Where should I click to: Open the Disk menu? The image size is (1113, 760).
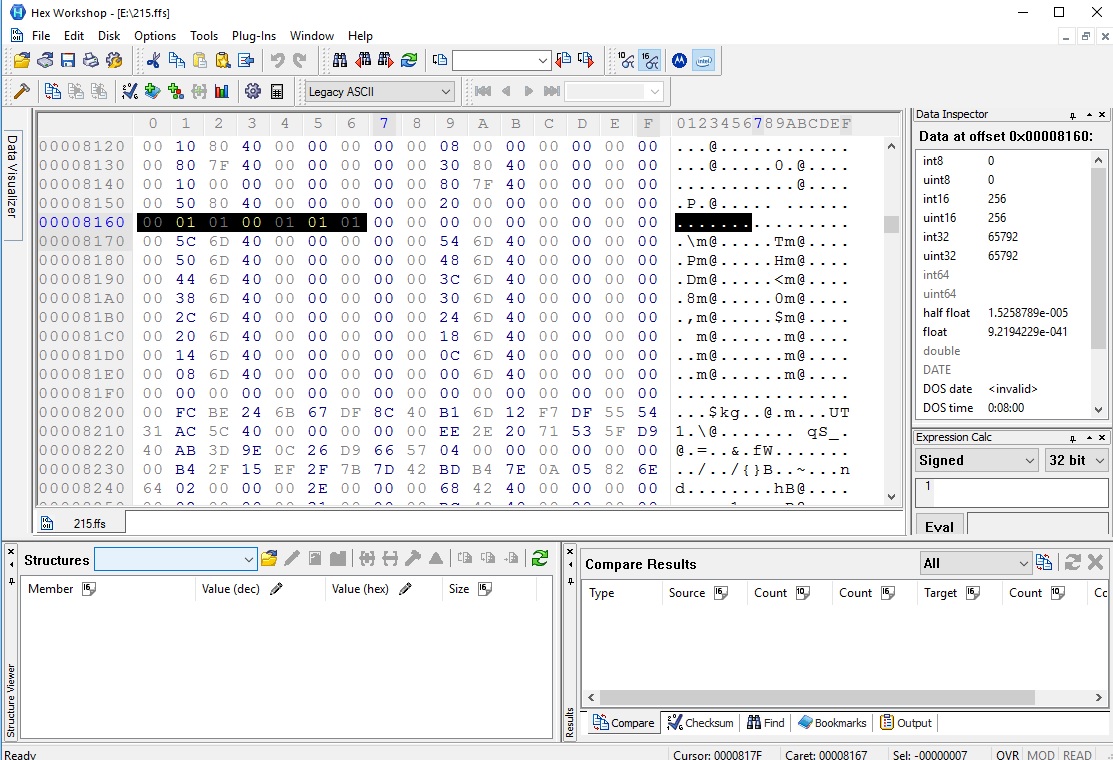(109, 35)
